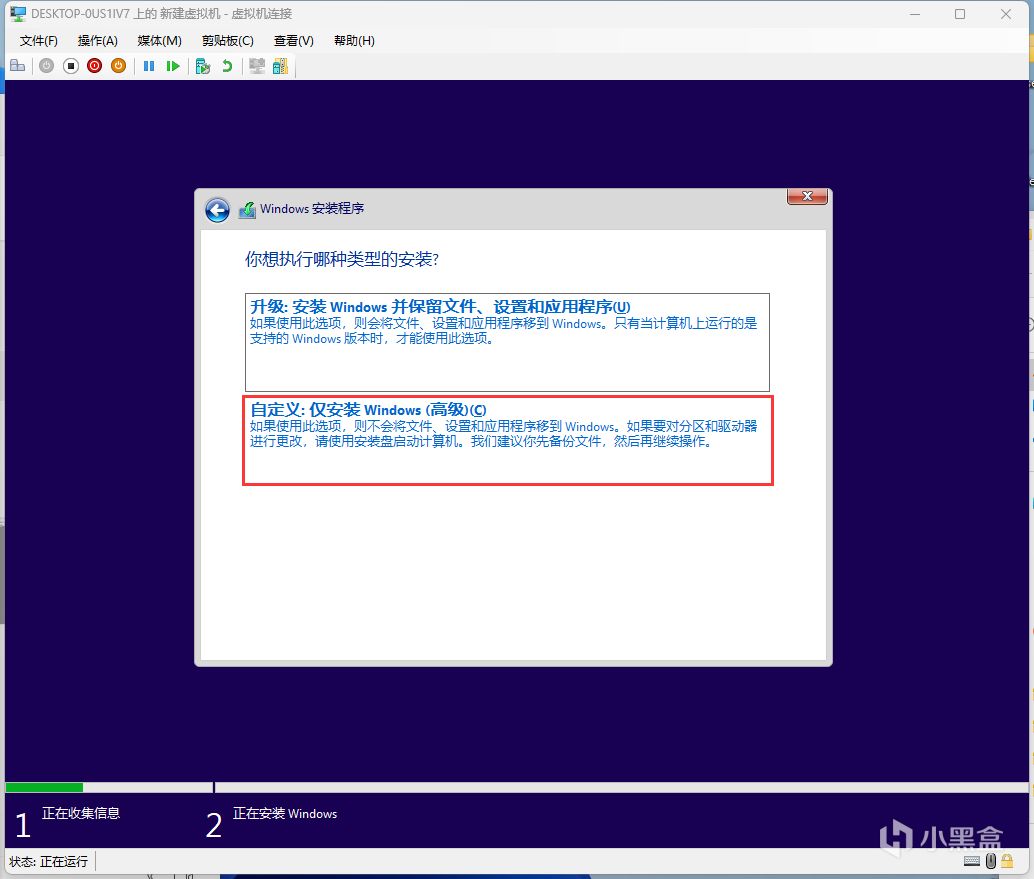Image resolution: width=1034 pixels, height=879 pixels.
Task: Open the 文件(F) menu
Action: point(39,41)
